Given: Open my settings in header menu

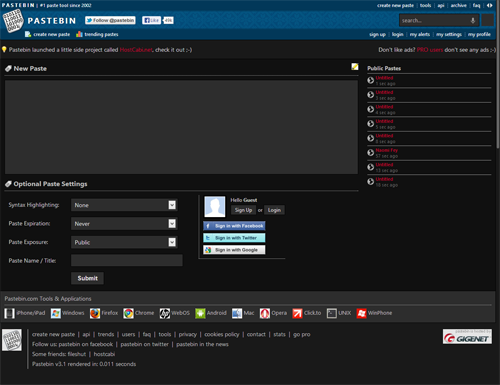Looking at the screenshot, I should 449,34.
